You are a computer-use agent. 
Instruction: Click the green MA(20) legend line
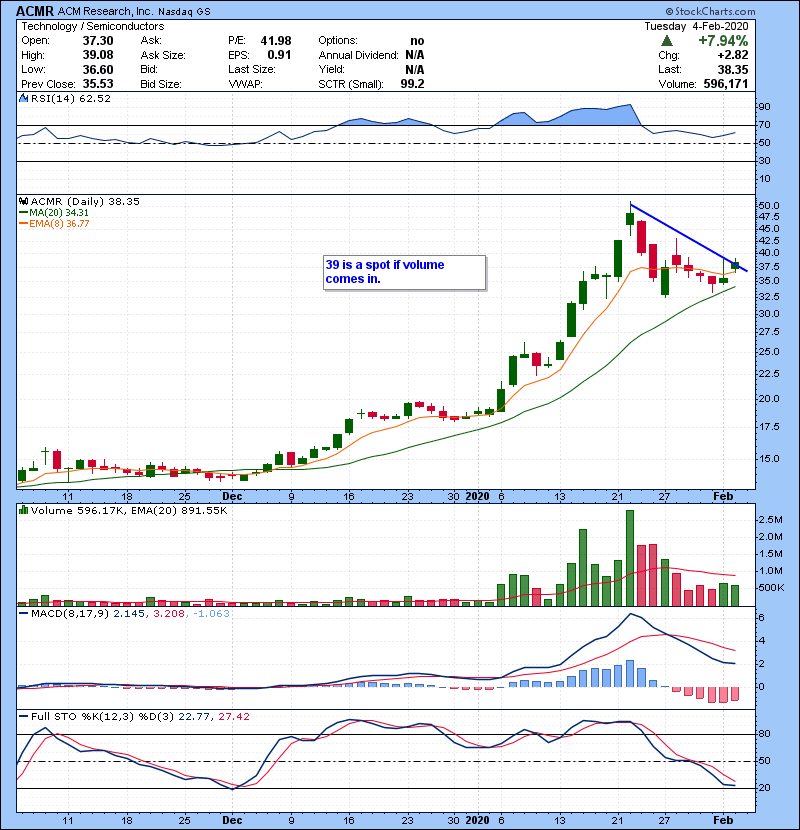(x=23, y=213)
